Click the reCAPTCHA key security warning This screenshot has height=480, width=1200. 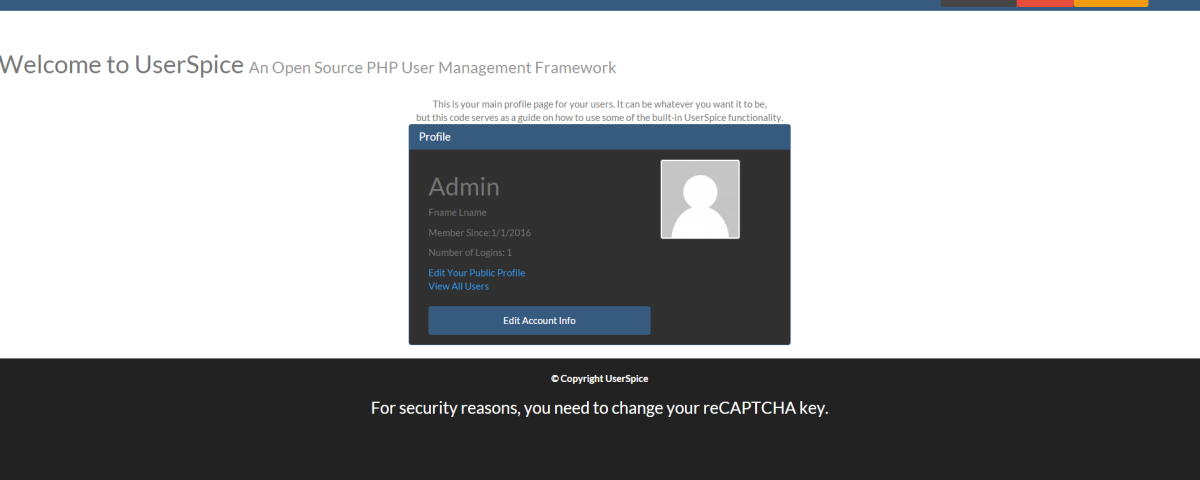(599, 408)
